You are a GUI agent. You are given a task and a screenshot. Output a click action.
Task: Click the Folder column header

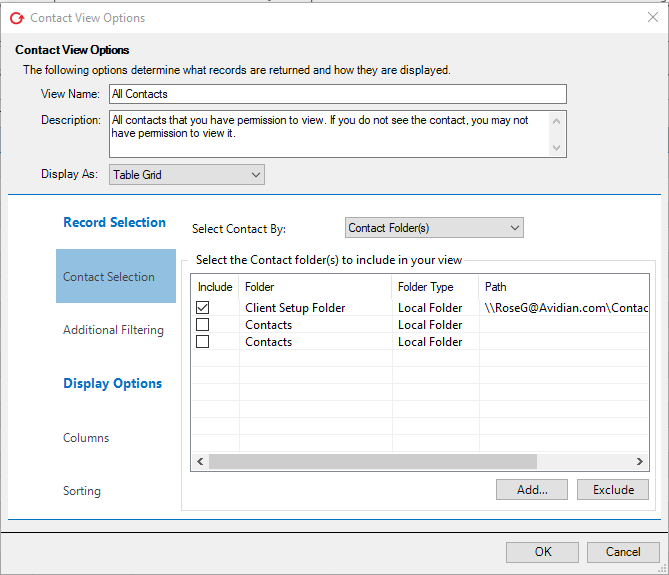(315, 287)
